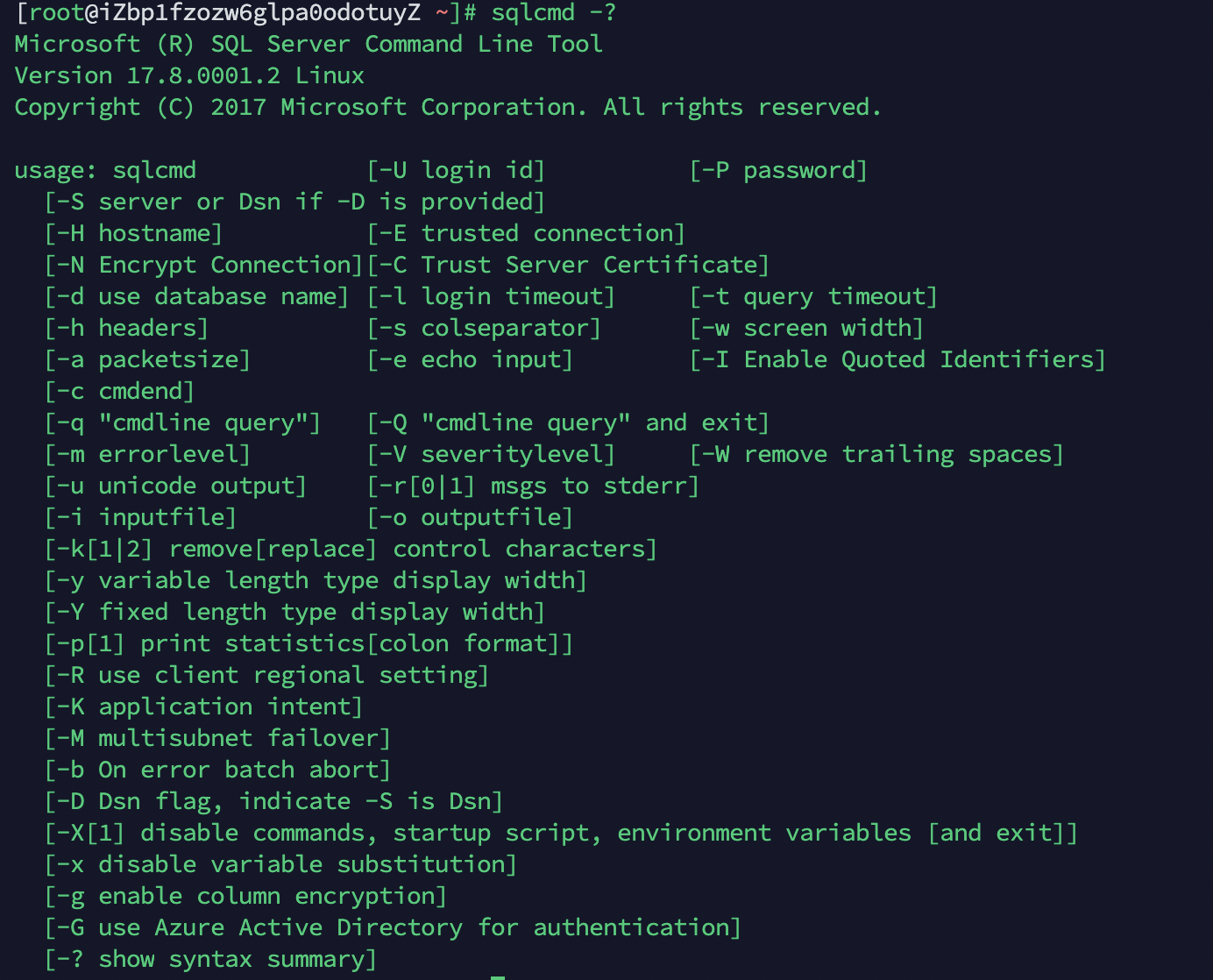This screenshot has height=980, width=1213.
Task: Click the '[-w screen width]' option
Action: pos(806,328)
